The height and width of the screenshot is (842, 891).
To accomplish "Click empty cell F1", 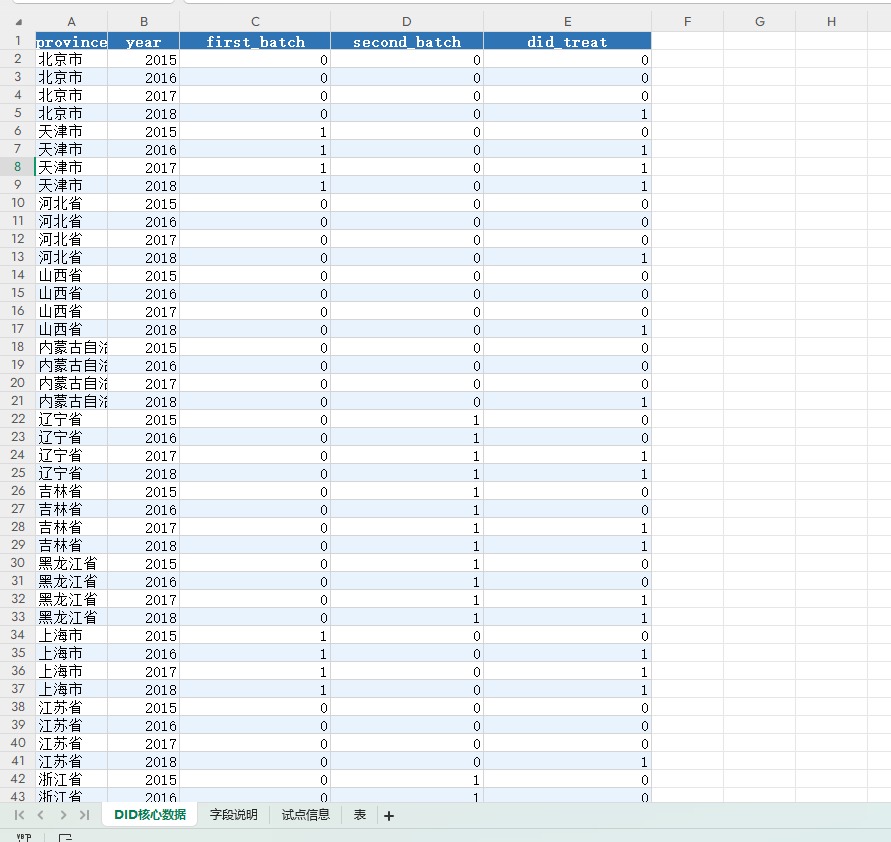I will tap(688, 41).
